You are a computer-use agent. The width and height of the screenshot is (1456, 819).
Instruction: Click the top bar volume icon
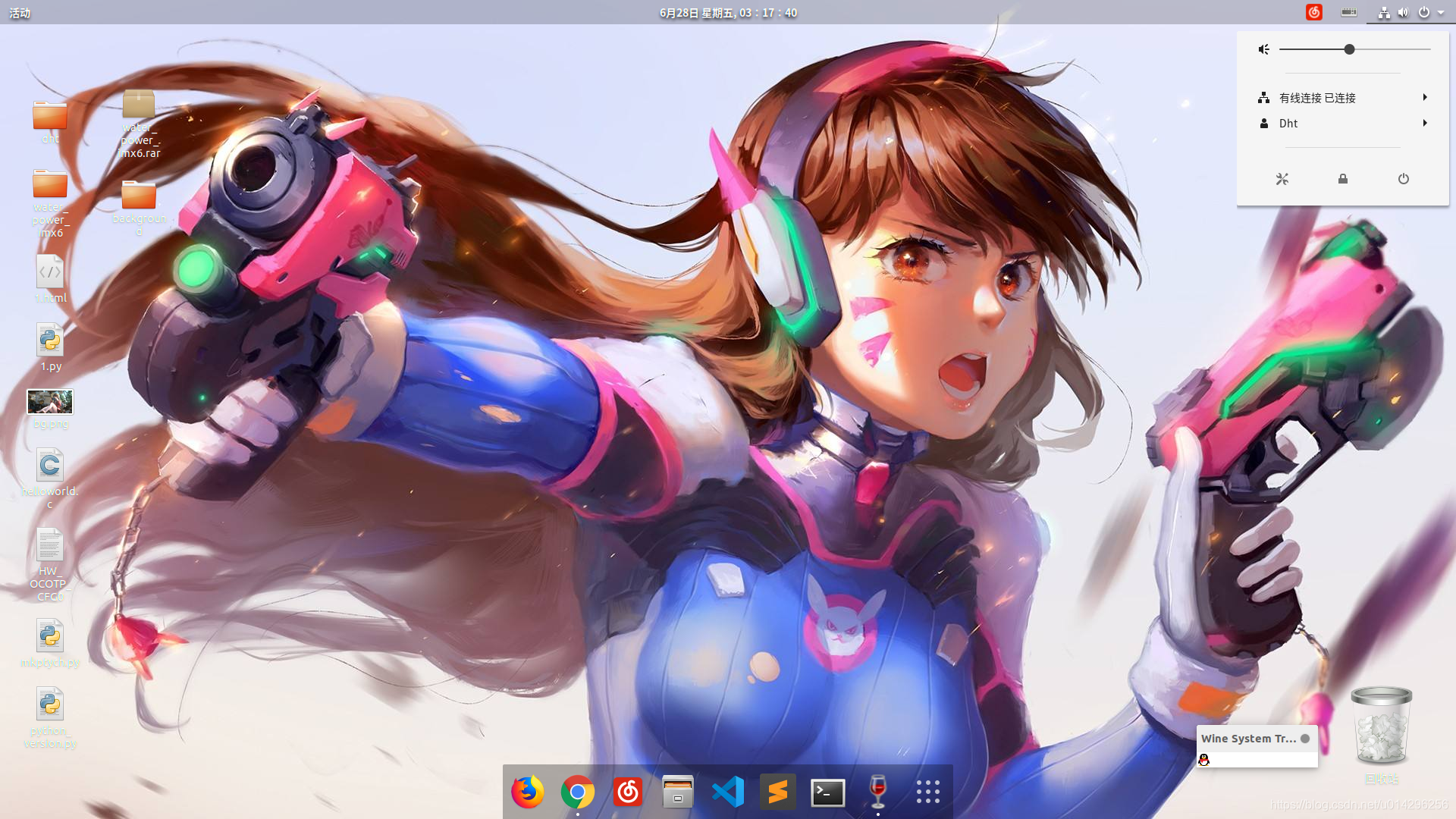1403,12
